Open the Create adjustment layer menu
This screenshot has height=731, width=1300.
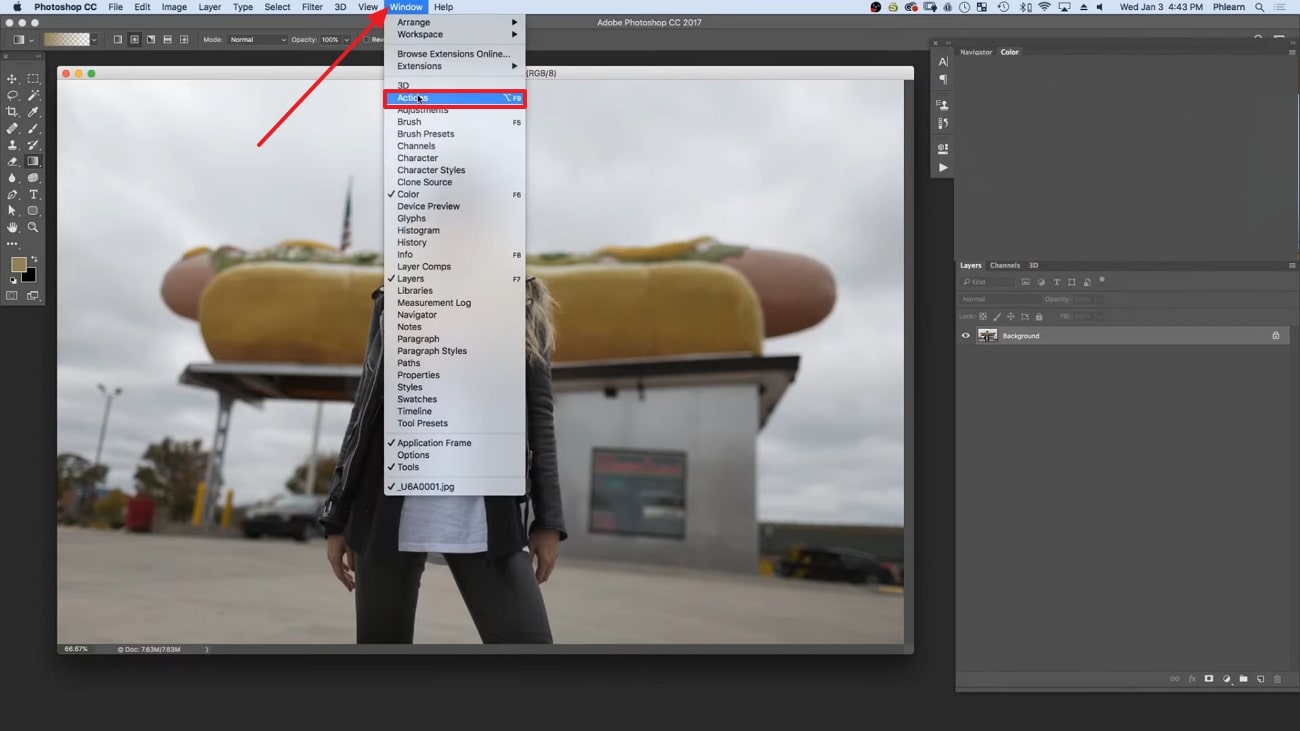point(1226,679)
